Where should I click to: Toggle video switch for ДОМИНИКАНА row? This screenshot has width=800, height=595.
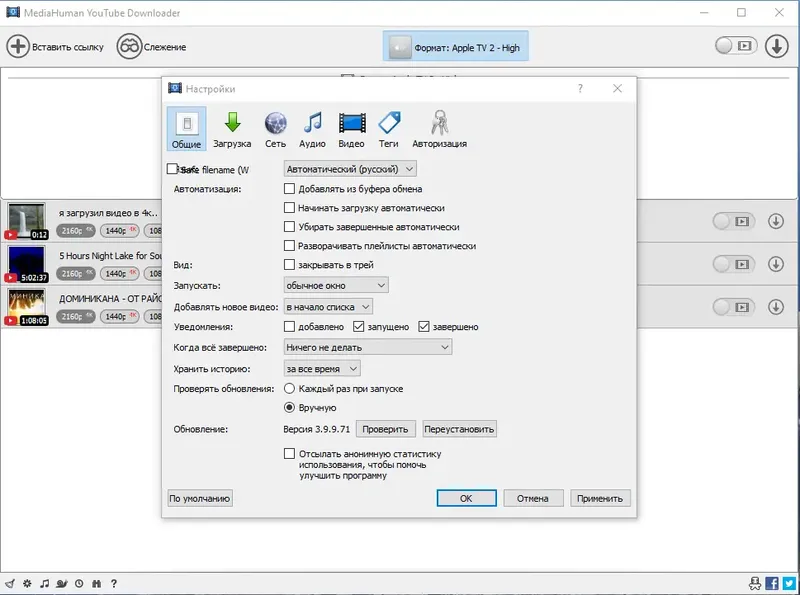[x=733, y=307]
